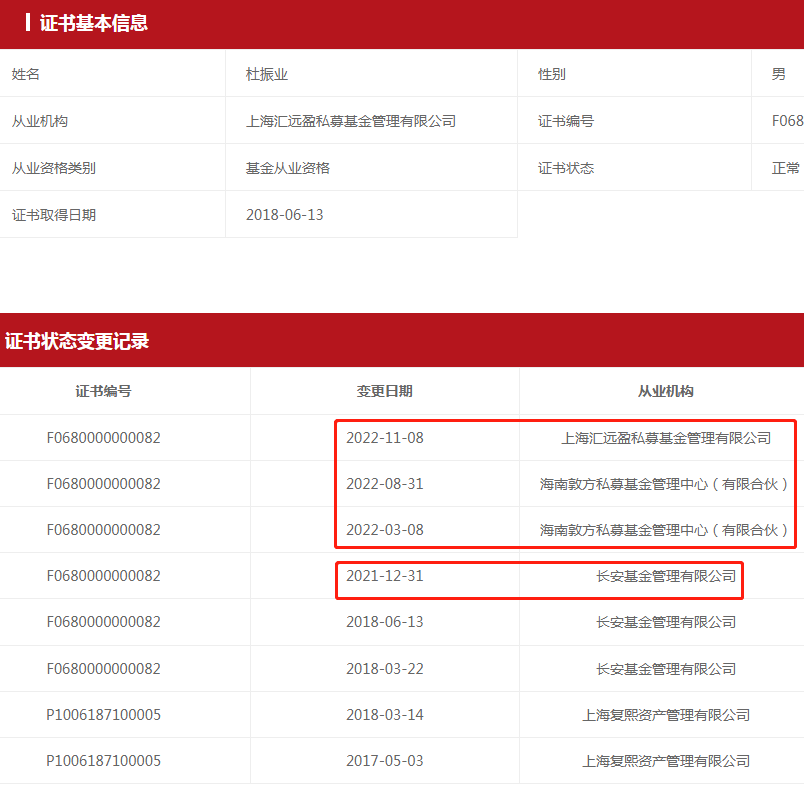The width and height of the screenshot is (804, 791).
Task: Click 上海汇远盈私募基金管理有限公司 in records table
Action: (x=666, y=438)
